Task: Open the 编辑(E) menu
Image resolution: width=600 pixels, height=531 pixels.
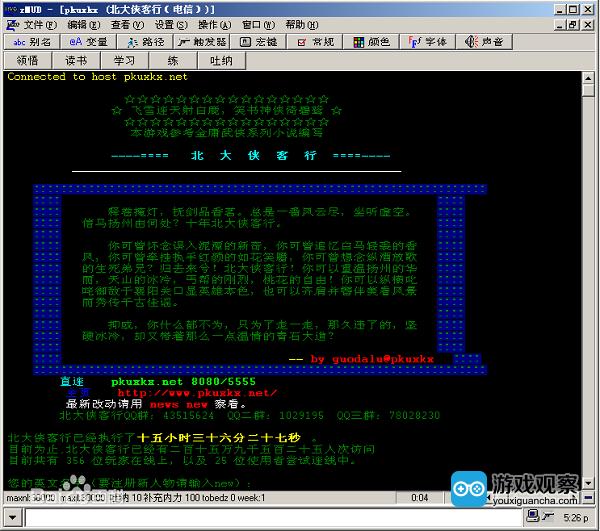Action: (x=84, y=25)
